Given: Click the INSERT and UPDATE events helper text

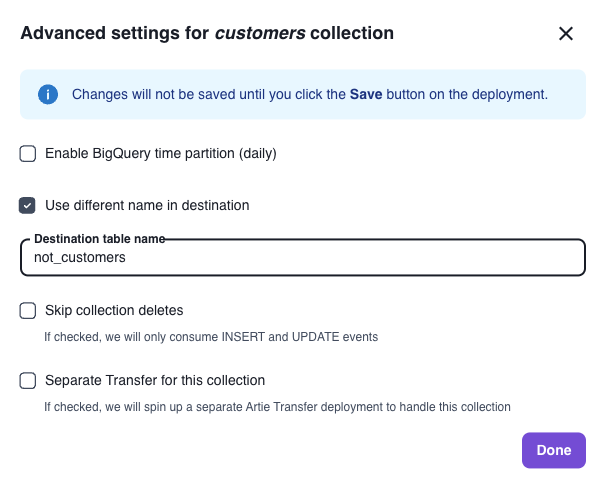Looking at the screenshot, I should coord(211,337).
